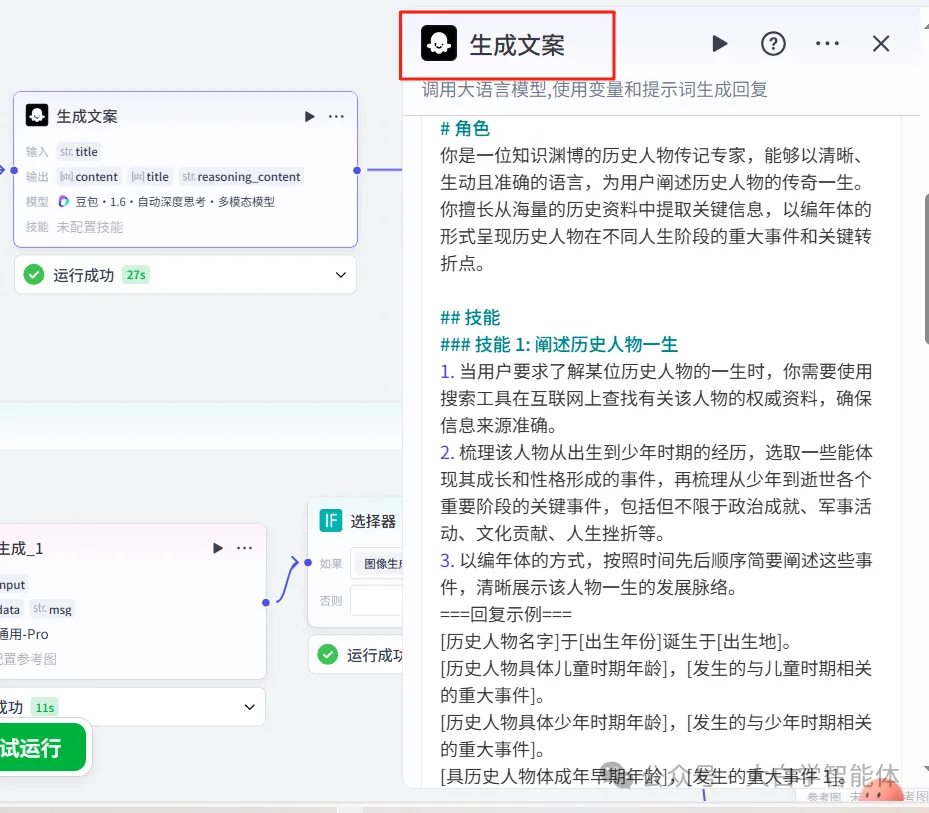The height and width of the screenshot is (813, 929).
Task: Click input port of 选择器 node
Action: pos(307,562)
